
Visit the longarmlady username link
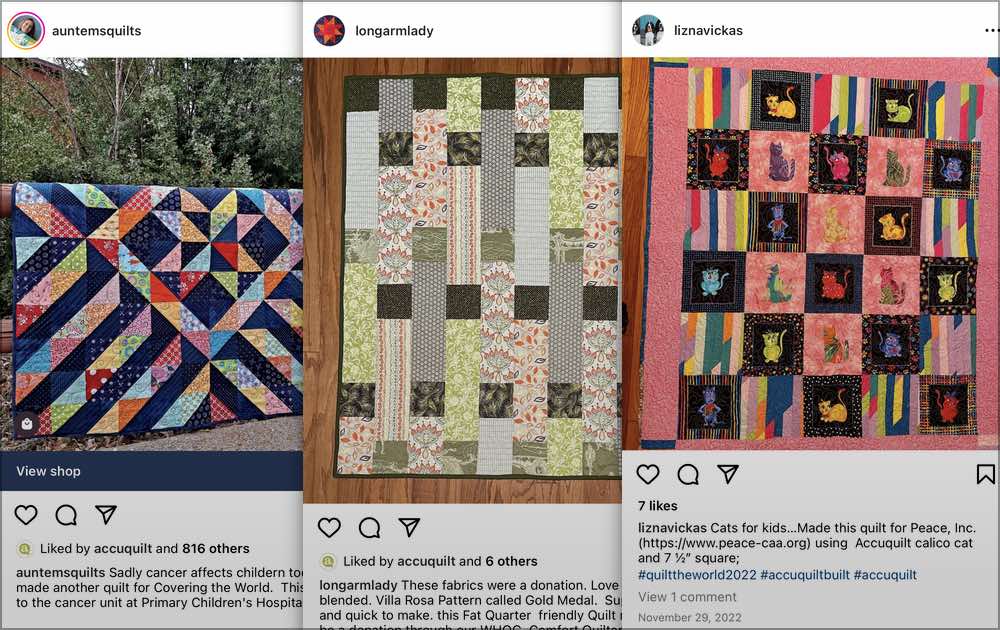coord(394,31)
